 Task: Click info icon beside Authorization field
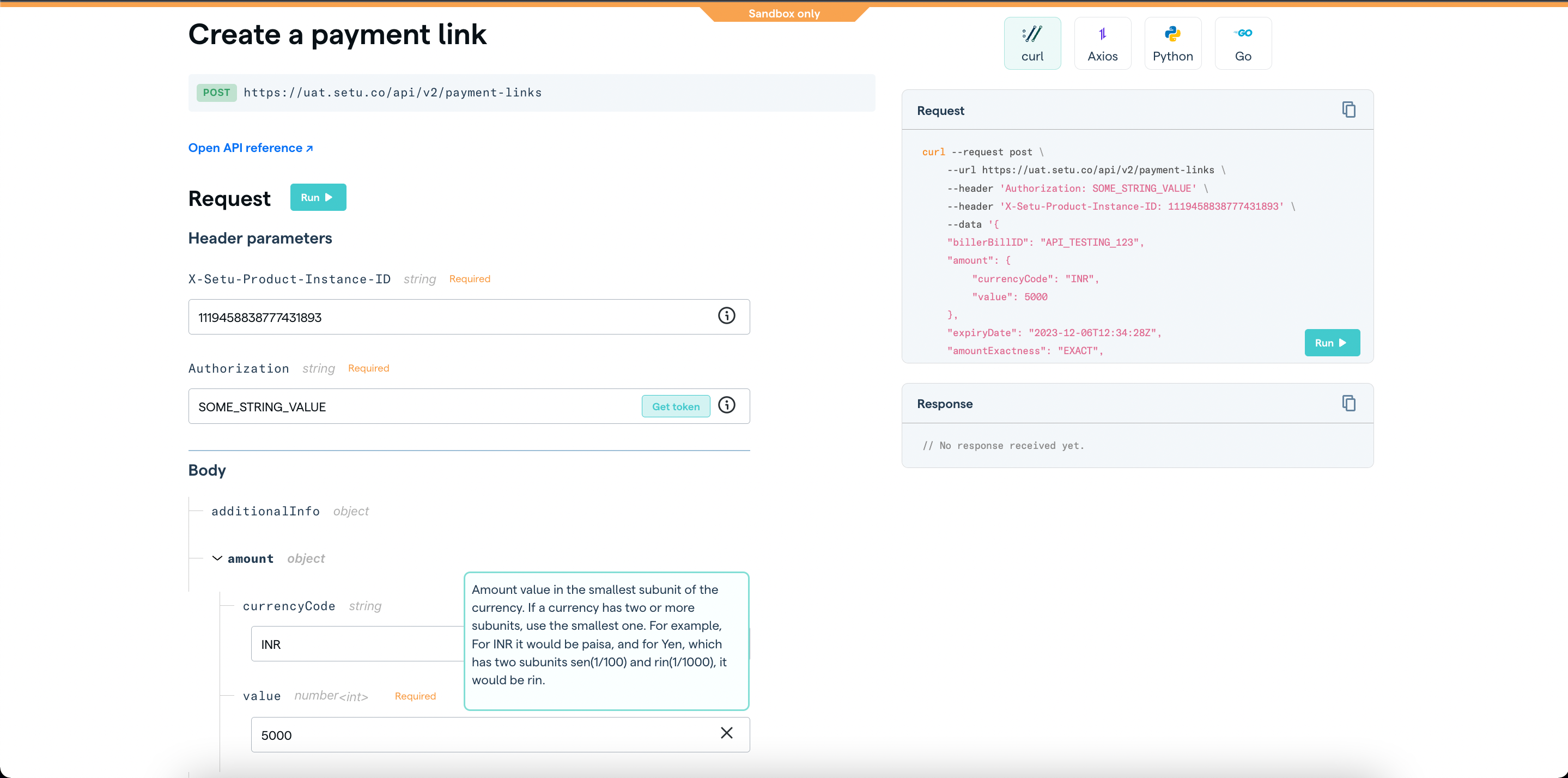[726, 405]
